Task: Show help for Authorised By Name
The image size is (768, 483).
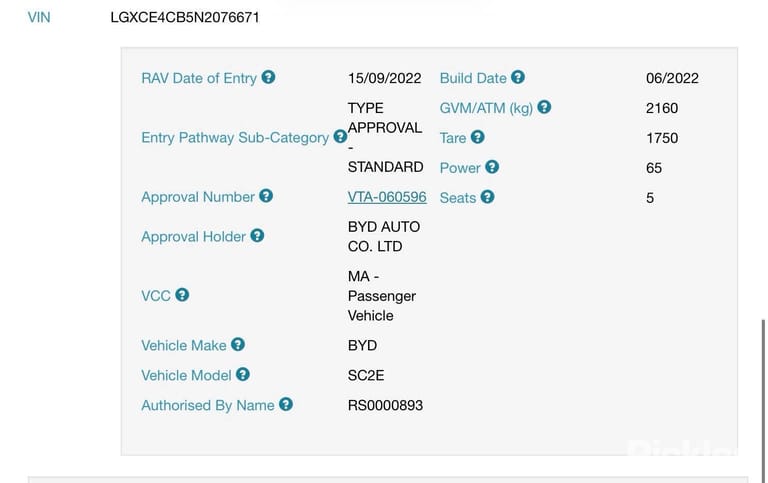Action: [286, 404]
